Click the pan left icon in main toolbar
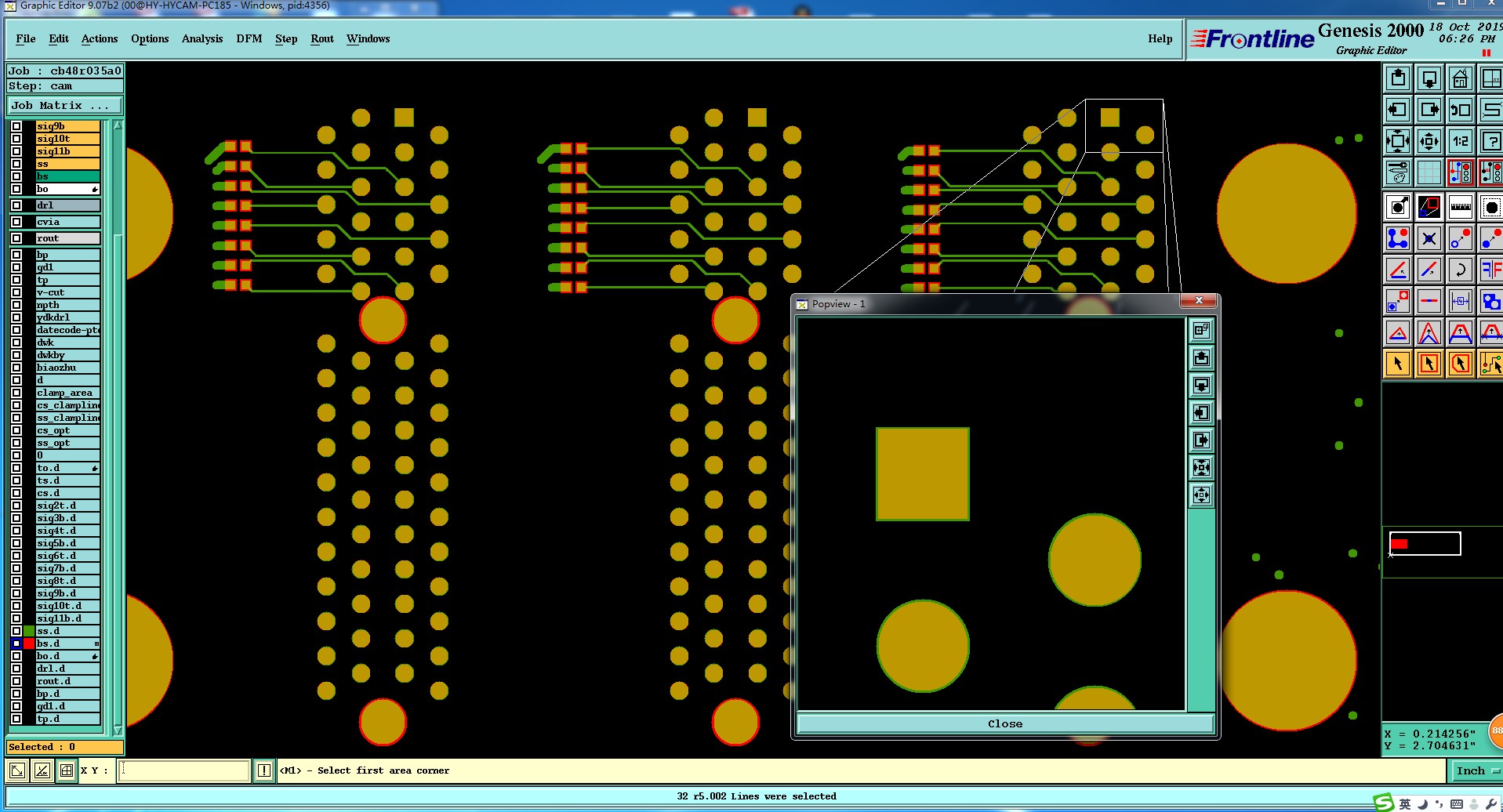Image resolution: width=1503 pixels, height=812 pixels. point(1398,110)
